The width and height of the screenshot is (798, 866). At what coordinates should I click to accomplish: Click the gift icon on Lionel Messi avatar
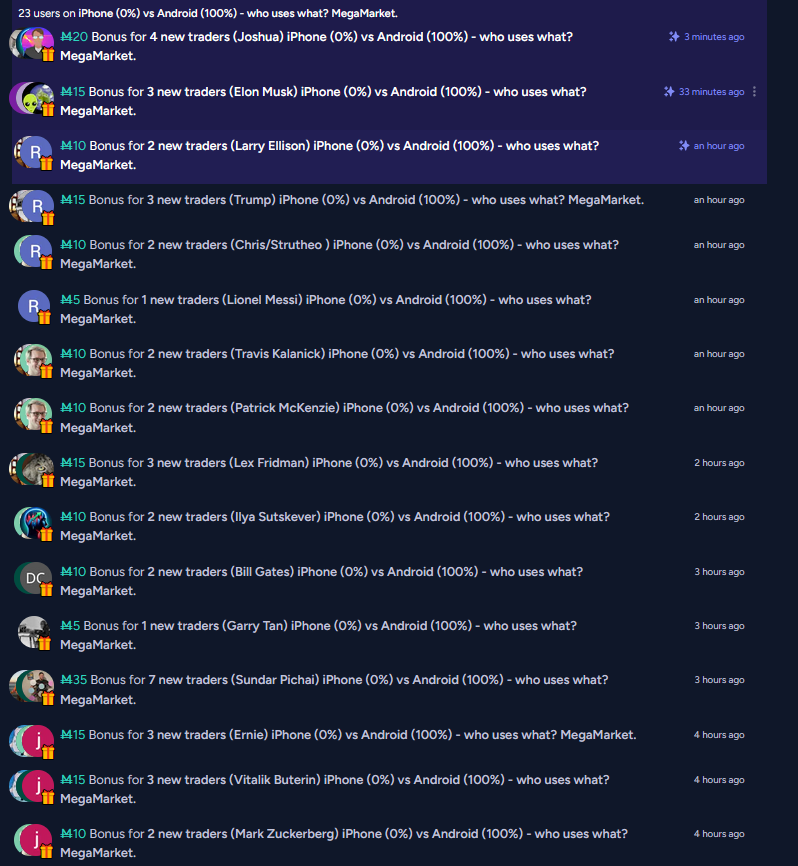[45, 317]
